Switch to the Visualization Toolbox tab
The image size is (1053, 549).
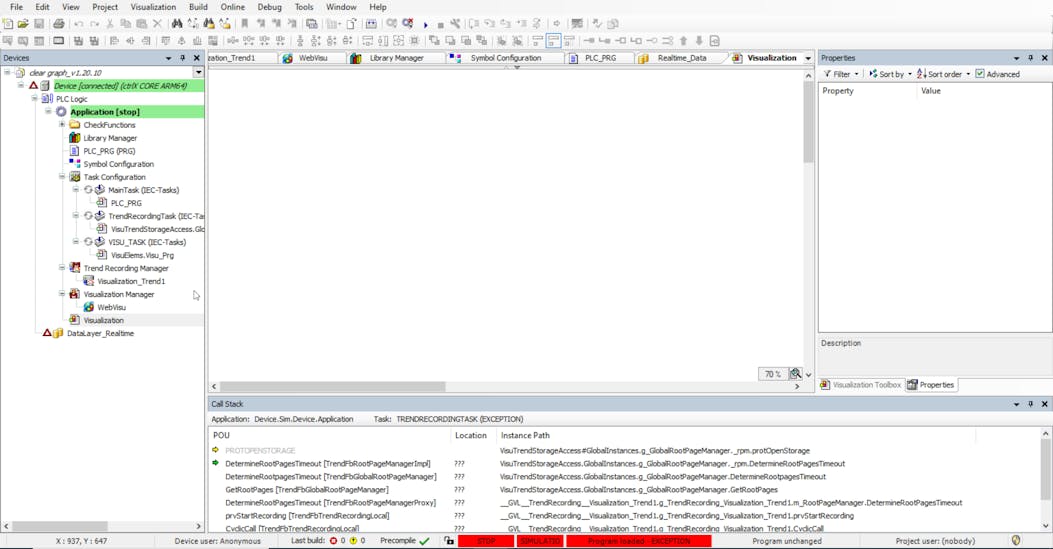(860, 385)
